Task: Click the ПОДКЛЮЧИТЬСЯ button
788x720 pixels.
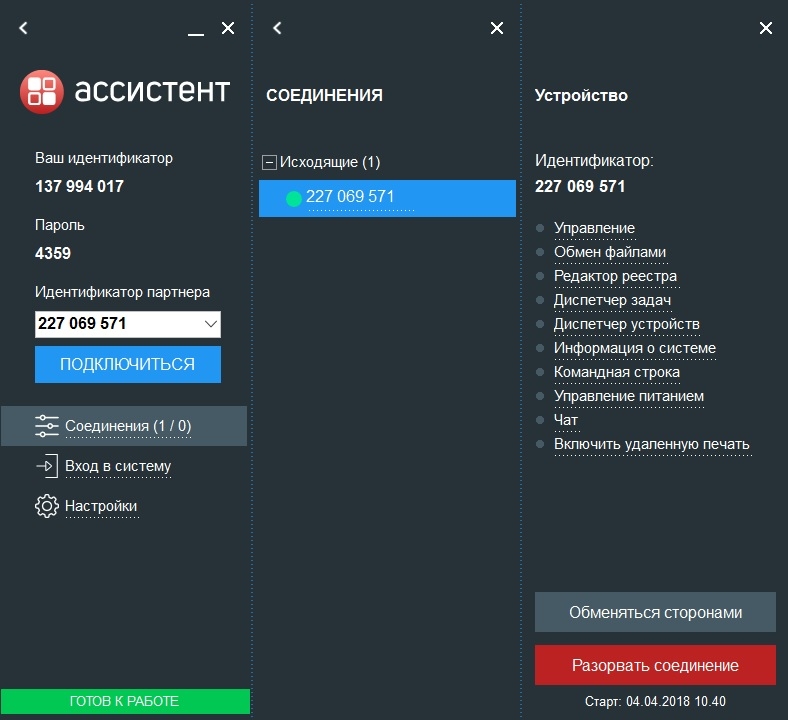Action: click(x=128, y=364)
